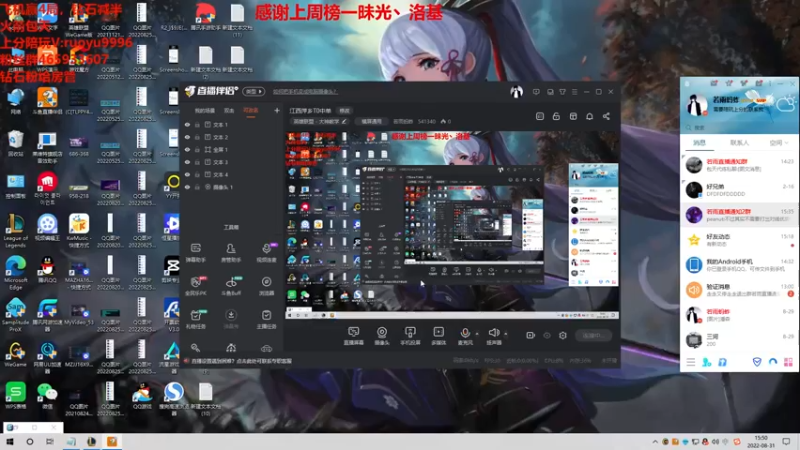The image size is (800, 450).
Task: Open 好友动态 in QQ list
Action: (x=739, y=240)
